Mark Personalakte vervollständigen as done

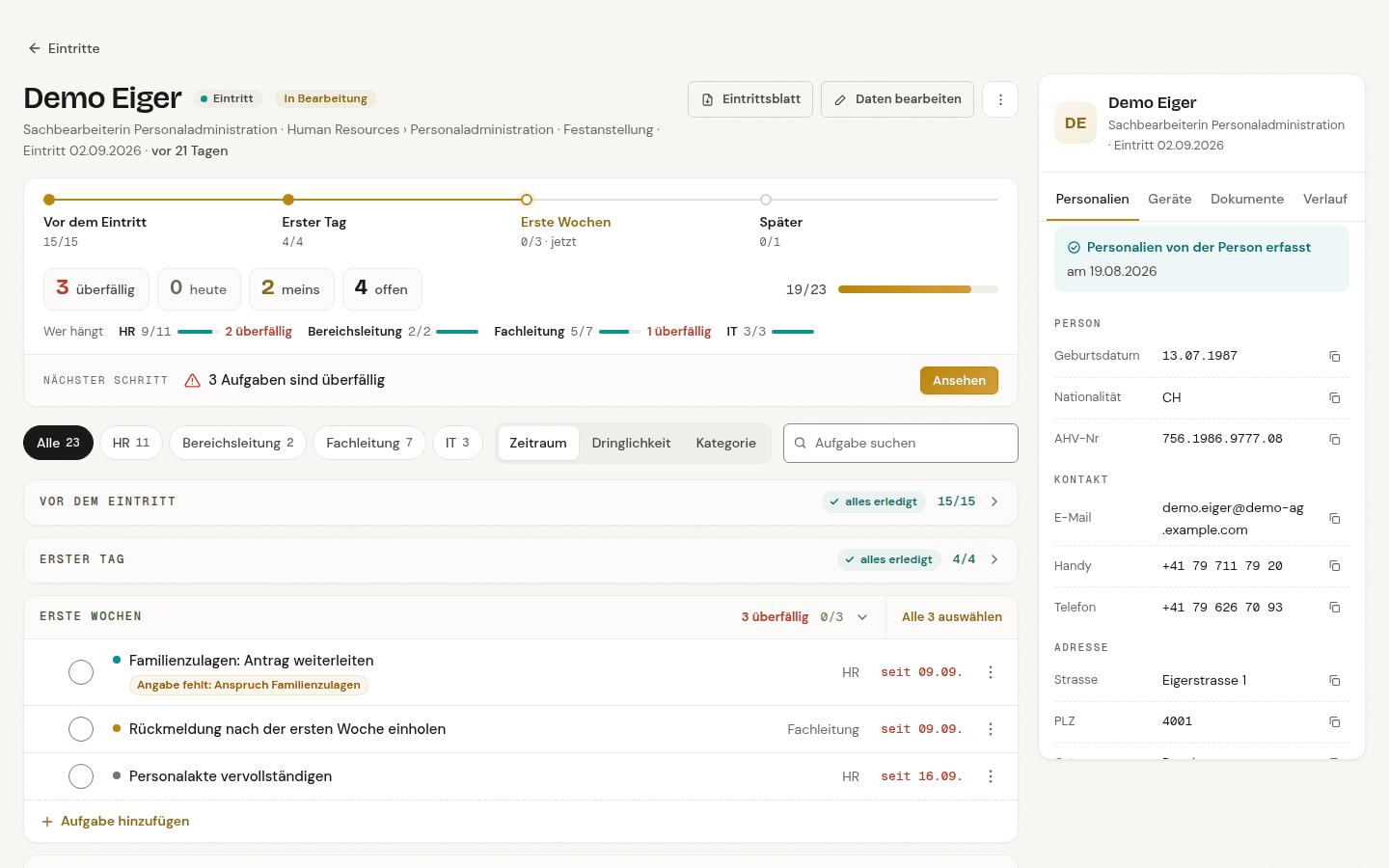81,776
